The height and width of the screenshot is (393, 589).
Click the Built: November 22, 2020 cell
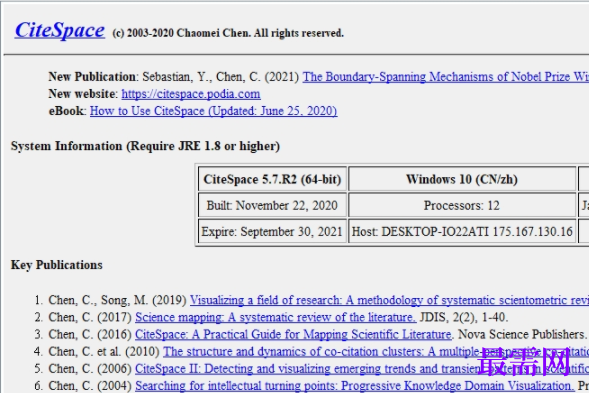[x=272, y=206]
